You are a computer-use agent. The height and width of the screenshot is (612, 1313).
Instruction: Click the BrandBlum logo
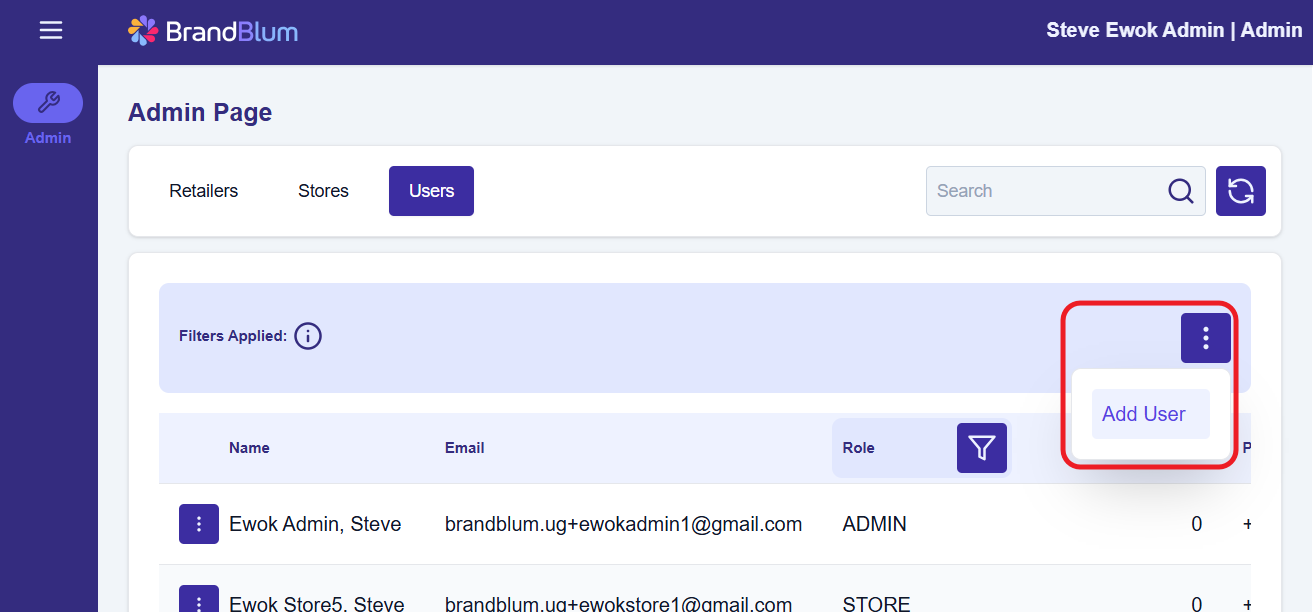(x=213, y=31)
